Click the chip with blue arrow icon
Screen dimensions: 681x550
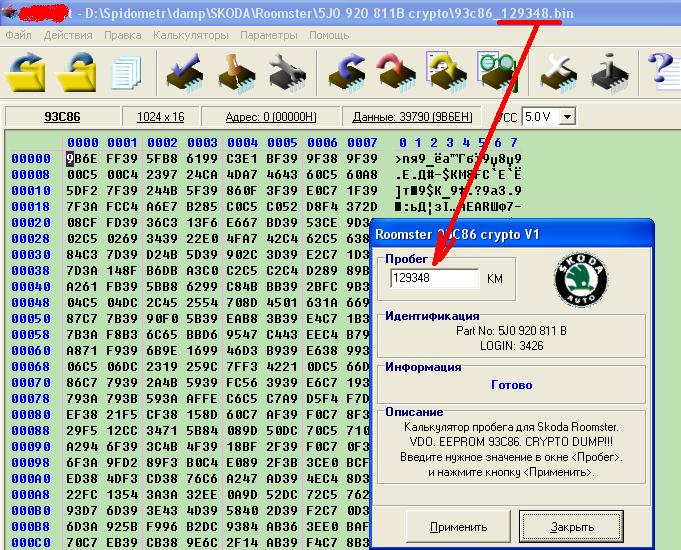pyautogui.click(x=347, y=73)
